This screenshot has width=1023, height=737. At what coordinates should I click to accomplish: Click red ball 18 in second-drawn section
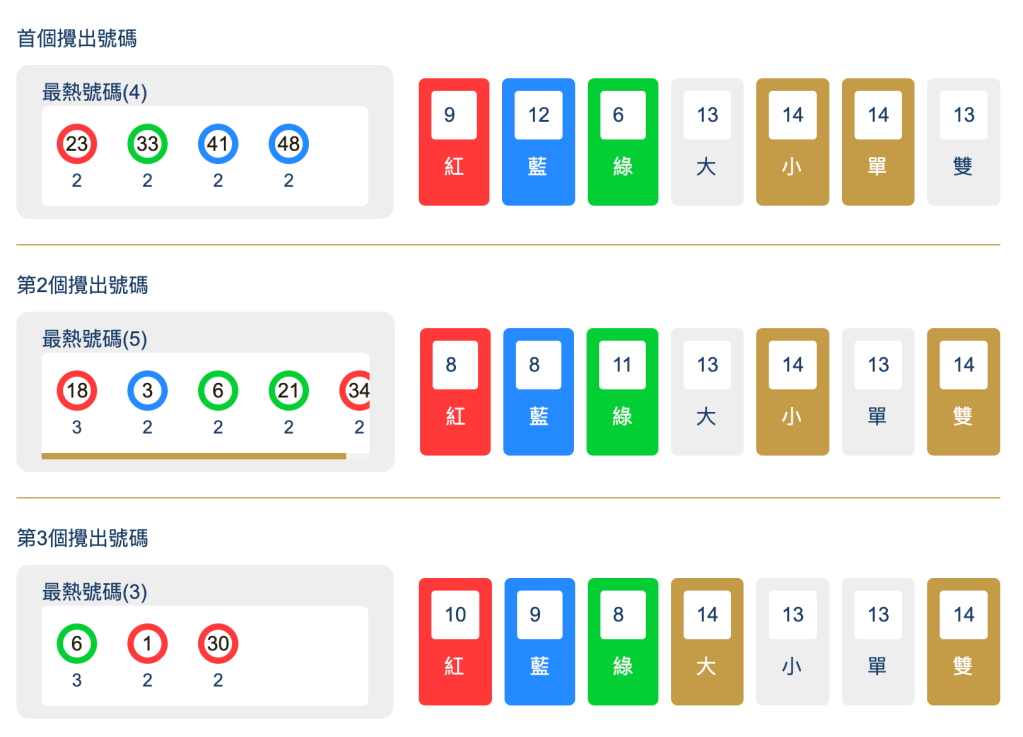tap(77, 391)
